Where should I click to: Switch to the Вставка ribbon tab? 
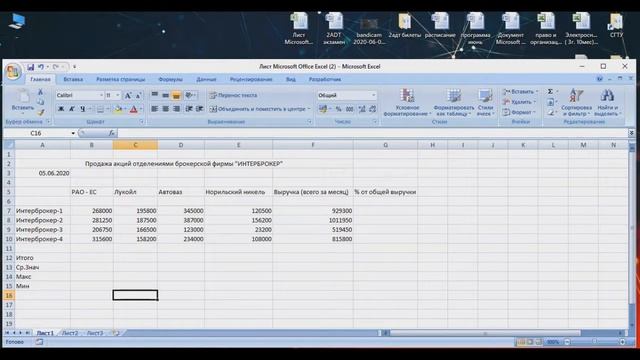[73, 79]
